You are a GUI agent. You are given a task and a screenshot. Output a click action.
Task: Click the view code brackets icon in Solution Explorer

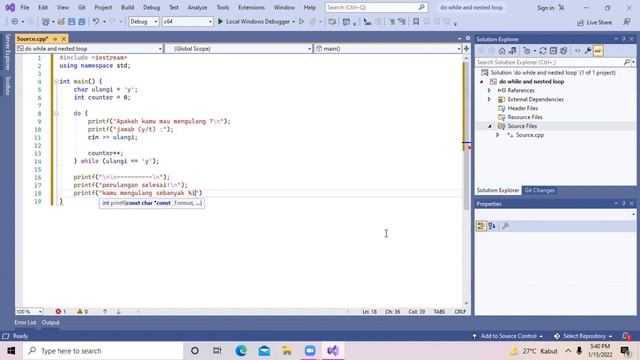tap(577, 51)
